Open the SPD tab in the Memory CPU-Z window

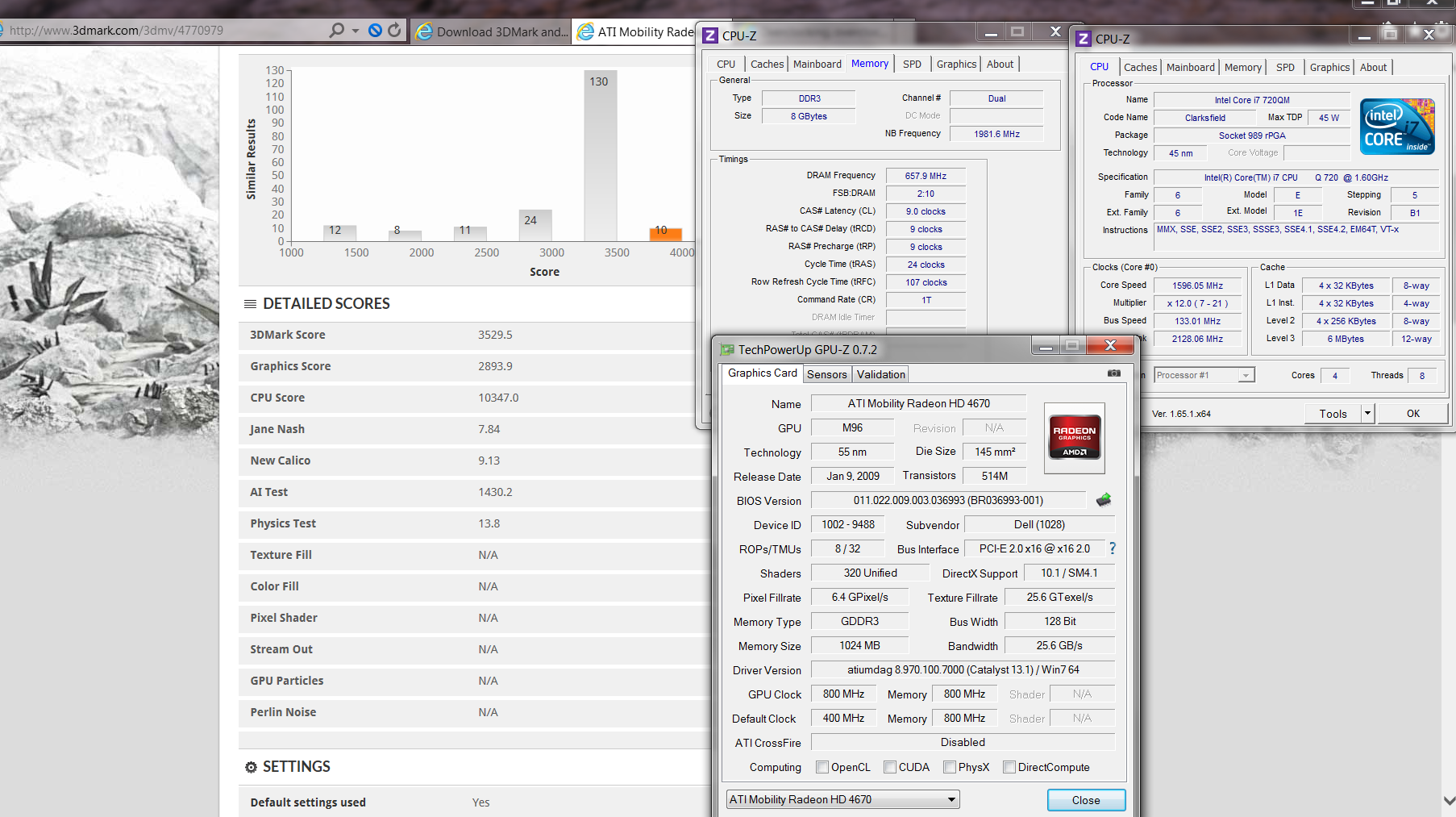(x=912, y=65)
